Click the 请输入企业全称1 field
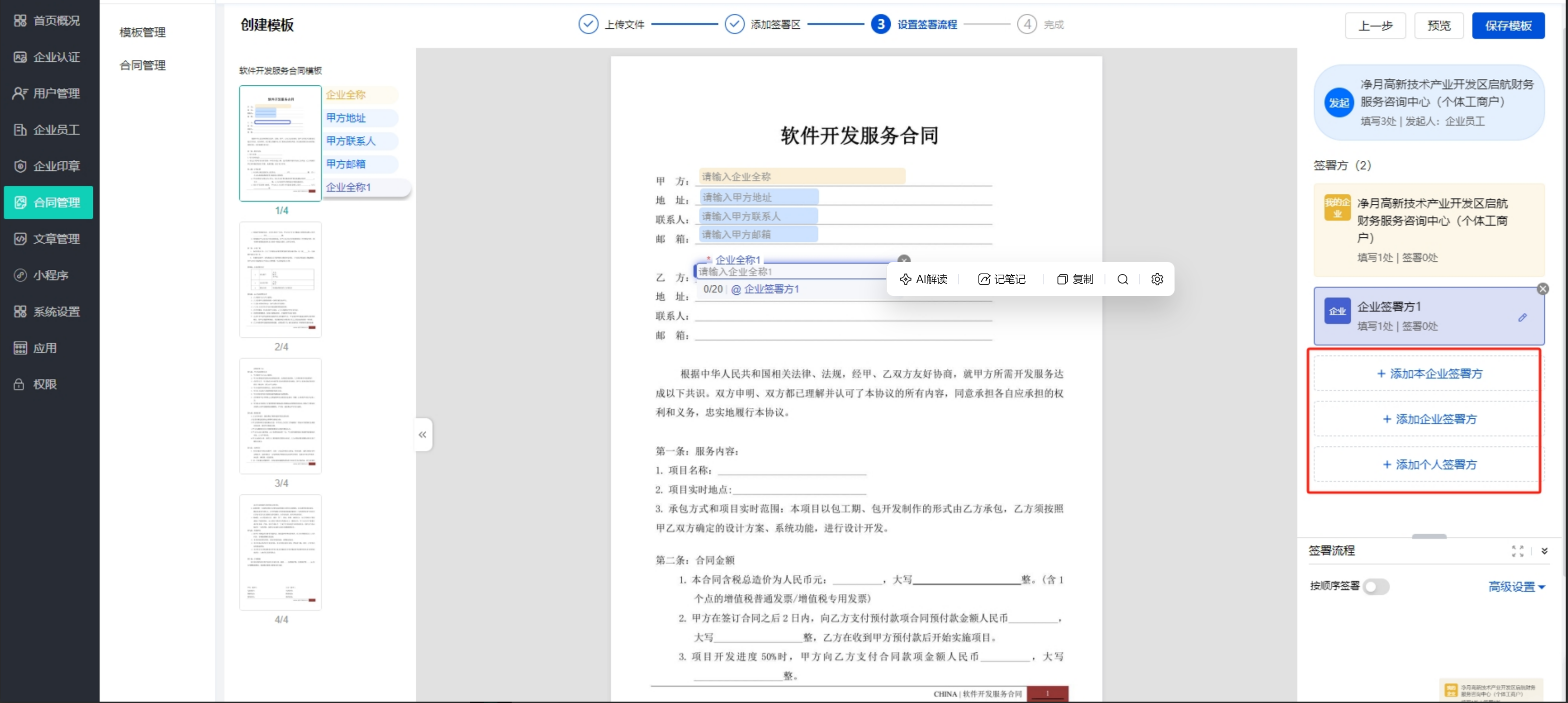The width and height of the screenshot is (1568, 703). (791, 272)
